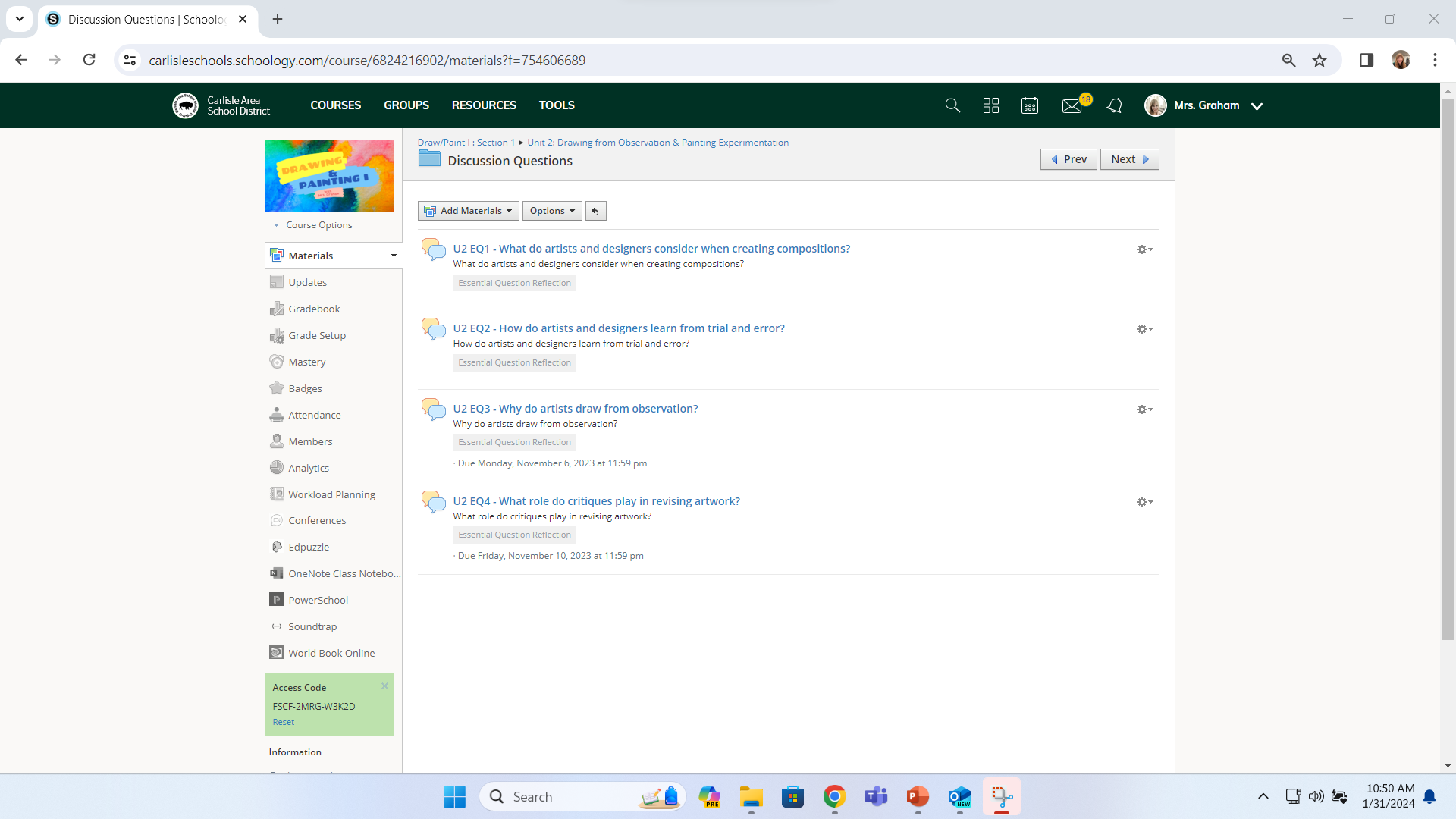
Task: Open gear options for U2 EQ1
Action: tap(1145, 249)
